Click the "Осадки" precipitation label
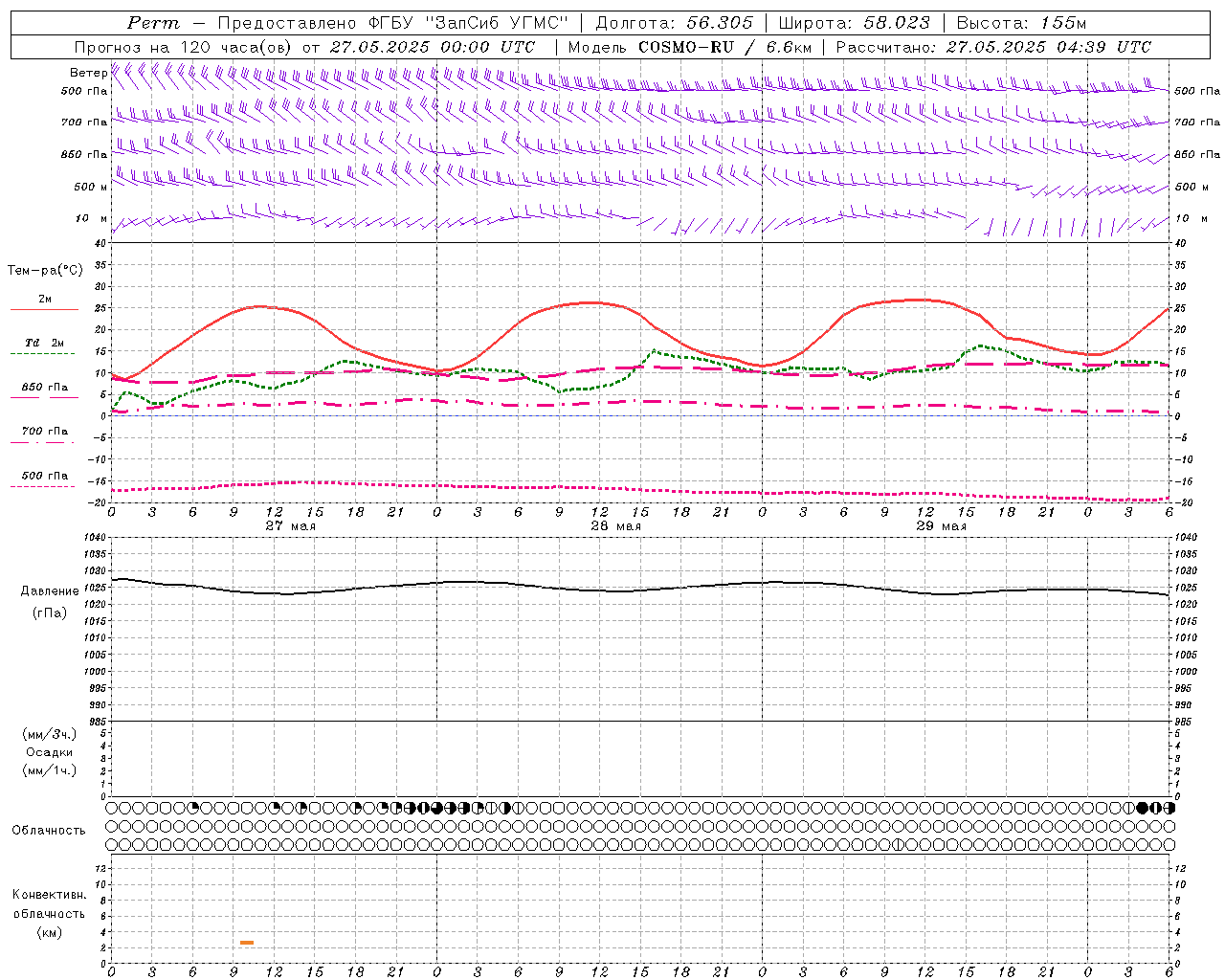This screenshot has width=1225, height=980. 49,752
